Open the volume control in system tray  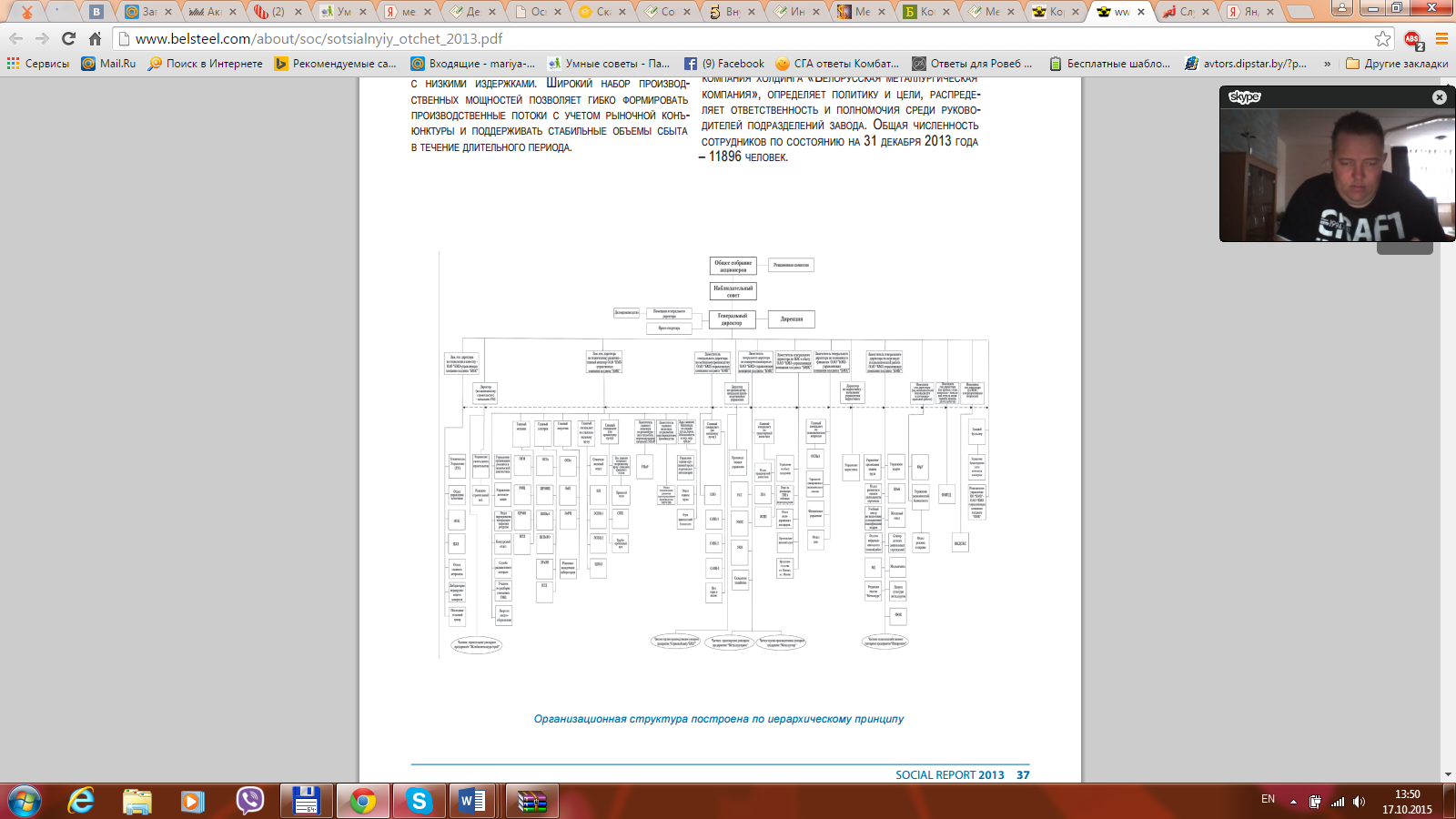1359,802
